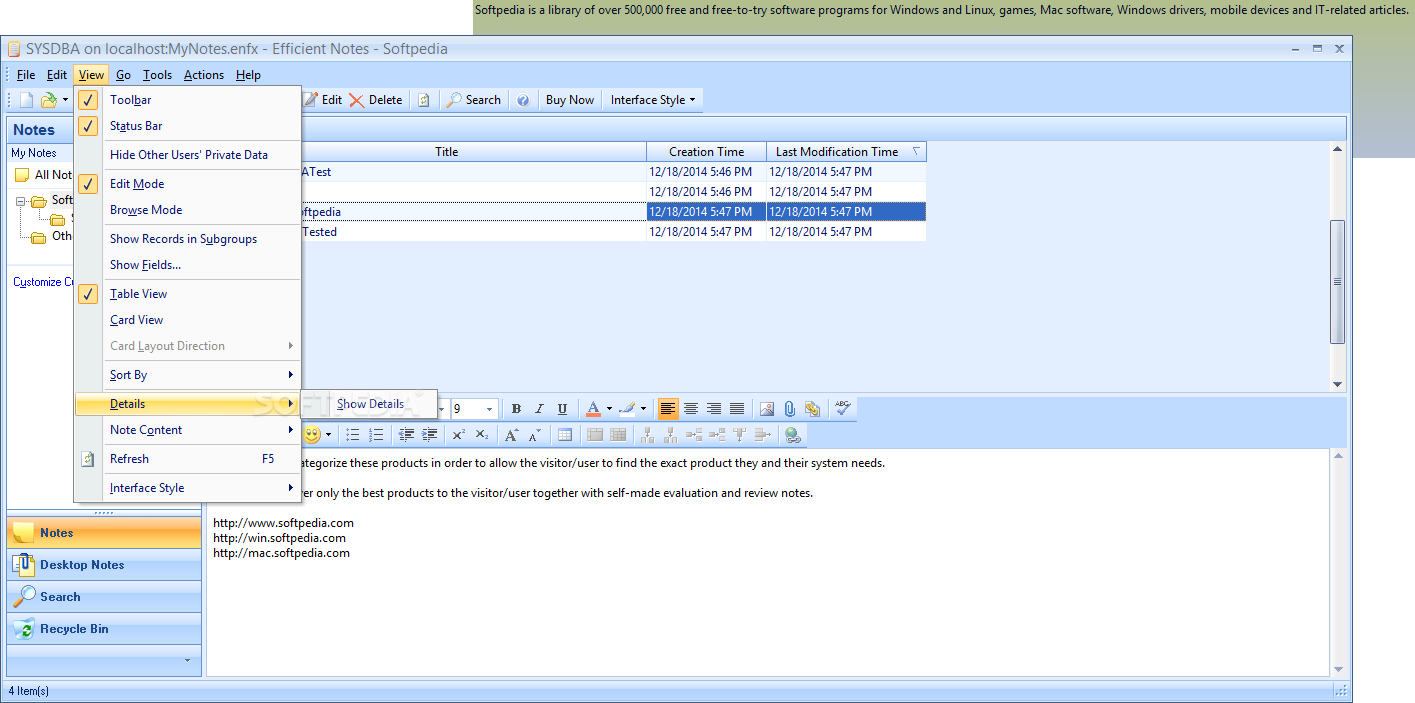Image resolution: width=1415 pixels, height=703 pixels.
Task: Expand the Note Content submenu
Action: (187, 430)
